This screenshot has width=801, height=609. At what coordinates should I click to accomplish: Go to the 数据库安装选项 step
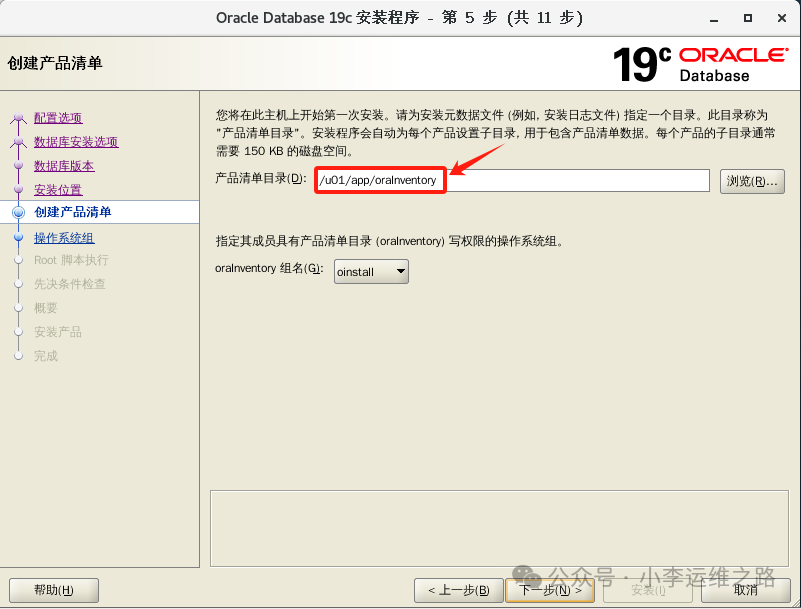(x=76, y=142)
